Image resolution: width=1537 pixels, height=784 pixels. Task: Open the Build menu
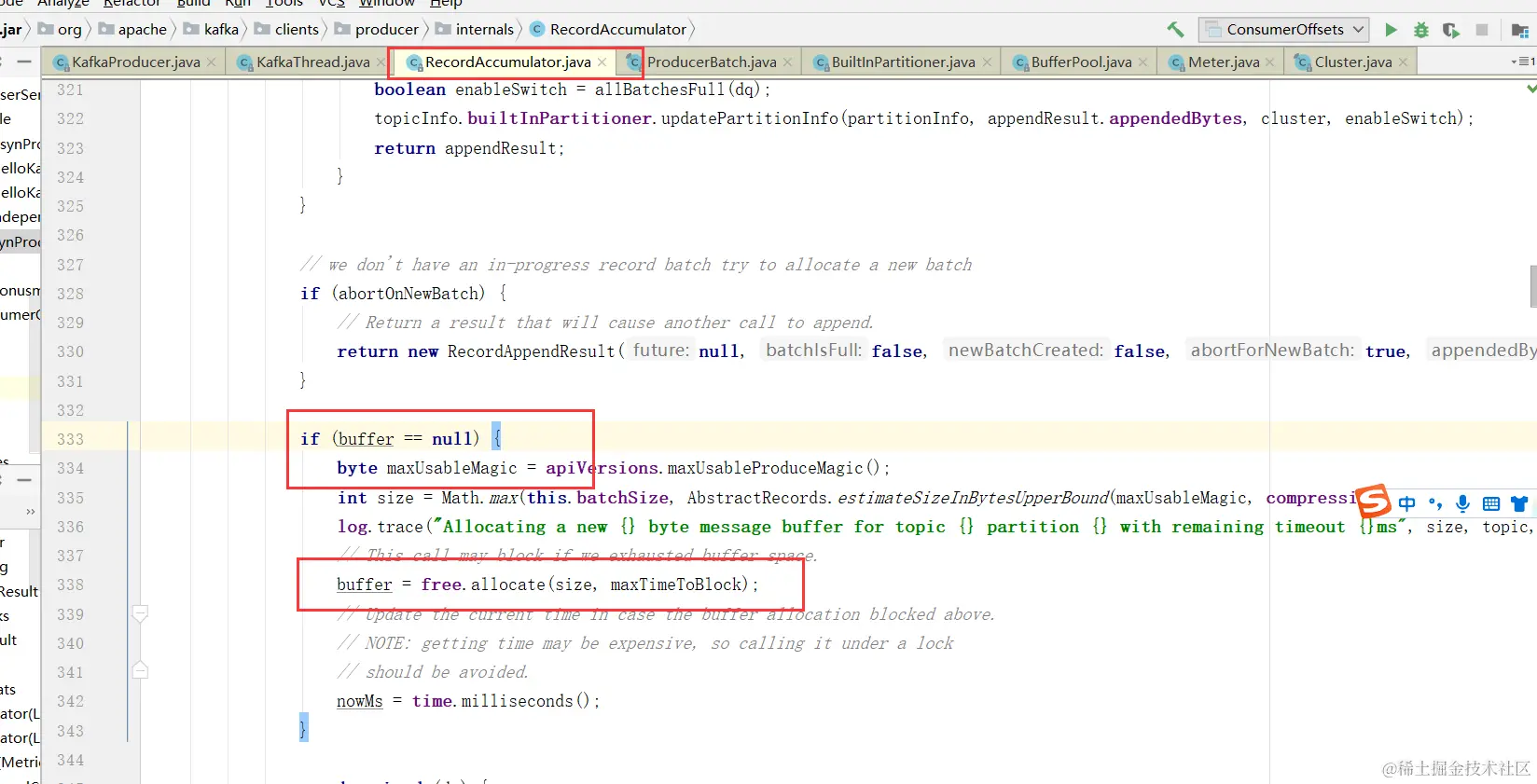[x=193, y=4]
